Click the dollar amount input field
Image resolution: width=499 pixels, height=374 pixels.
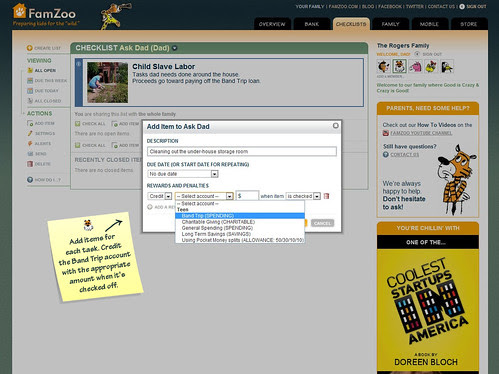pos(247,196)
